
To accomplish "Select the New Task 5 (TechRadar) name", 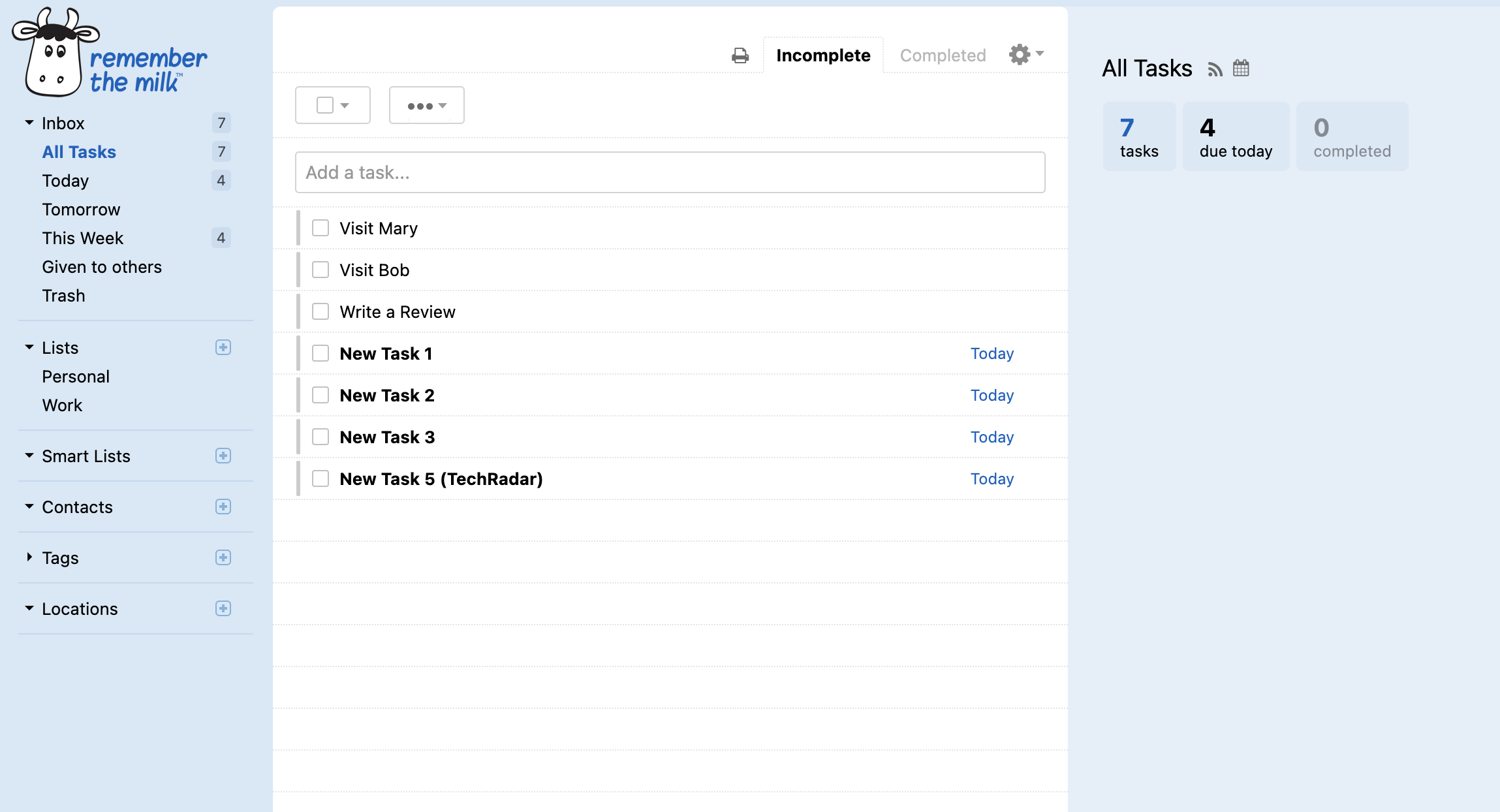I will (441, 479).
